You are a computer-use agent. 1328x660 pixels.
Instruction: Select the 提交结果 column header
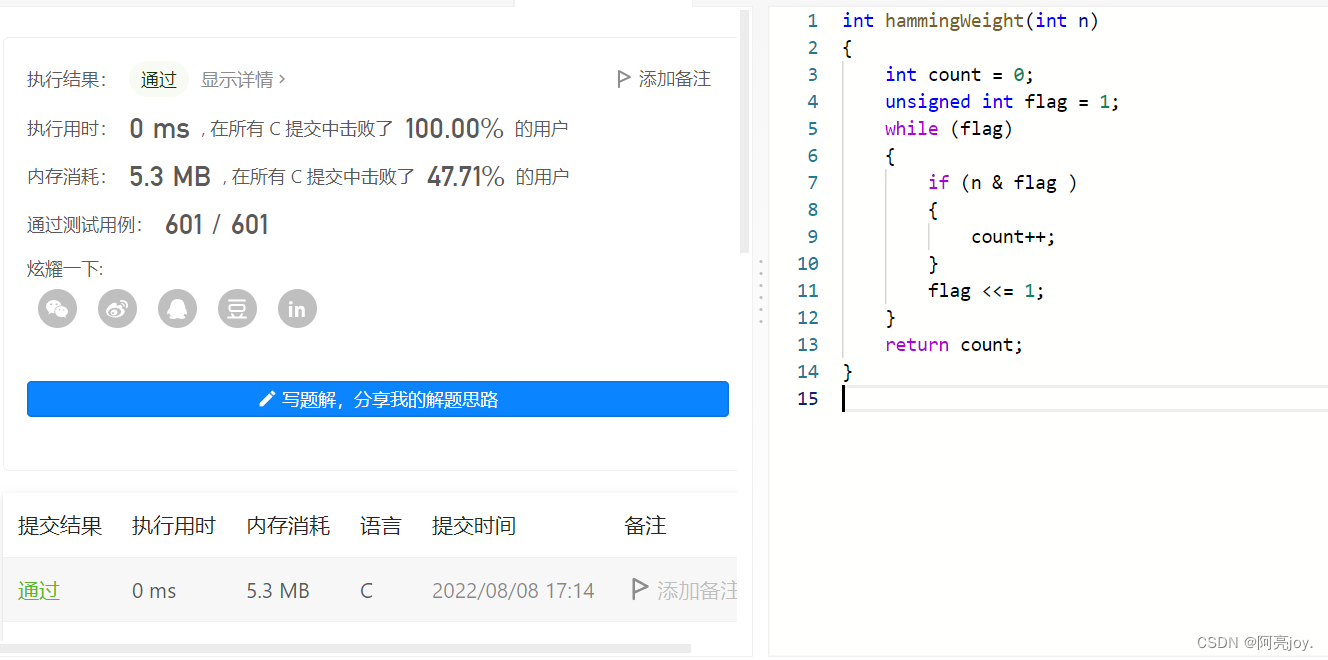[x=60, y=525]
